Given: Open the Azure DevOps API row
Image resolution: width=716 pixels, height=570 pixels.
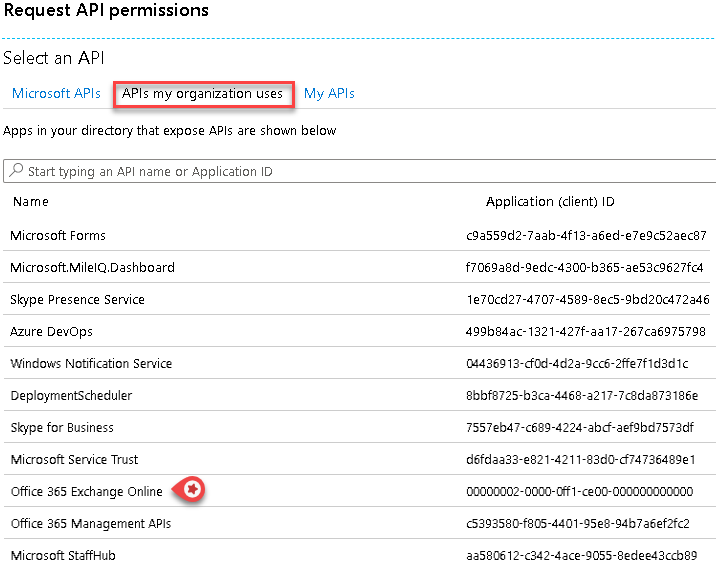Looking at the screenshot, I should [x=51, y=332].
